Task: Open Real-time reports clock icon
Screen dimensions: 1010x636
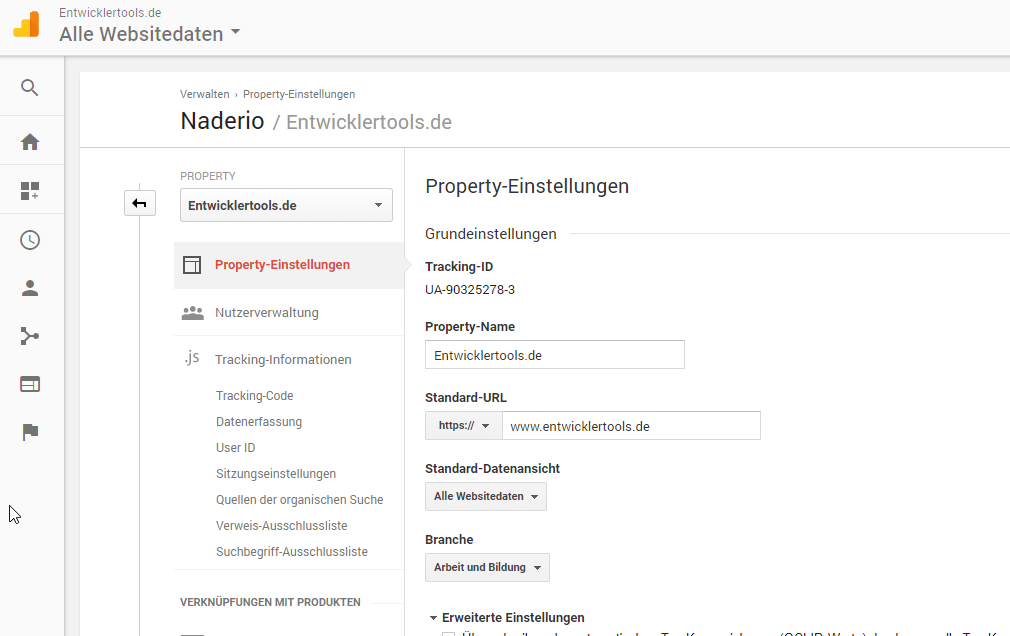Action: 30,240
